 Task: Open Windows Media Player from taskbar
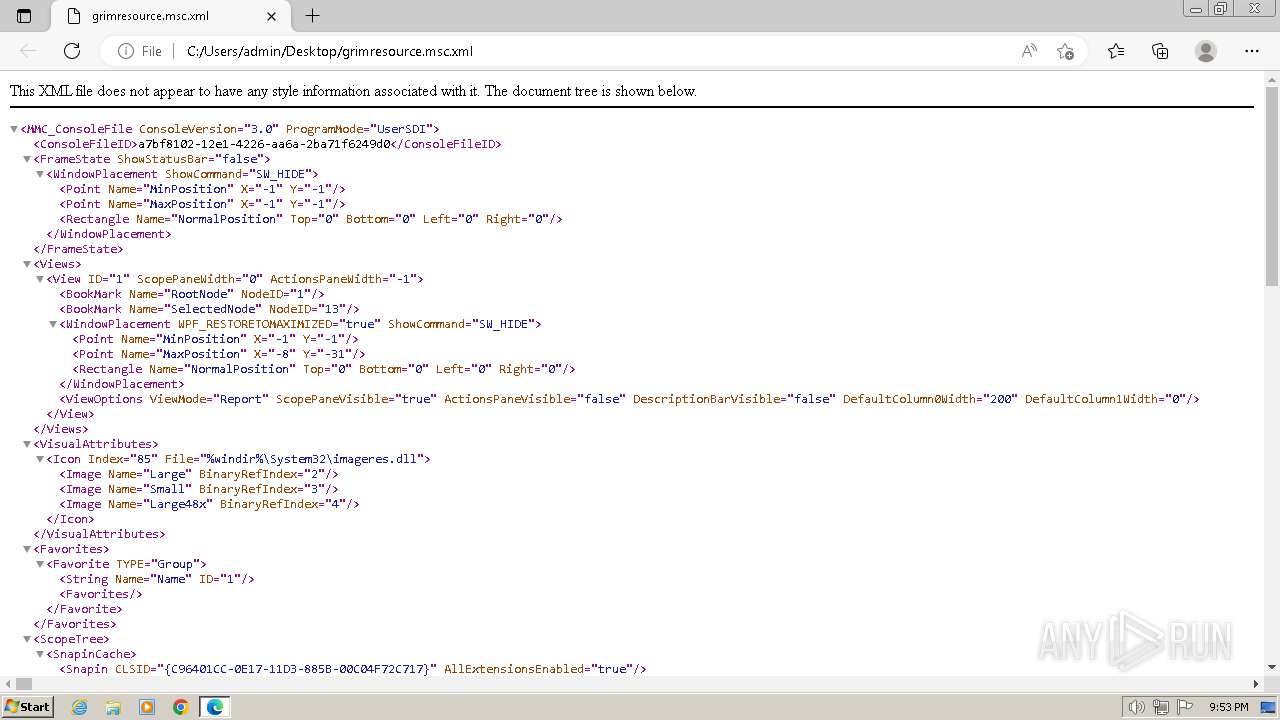pos(147,707)
